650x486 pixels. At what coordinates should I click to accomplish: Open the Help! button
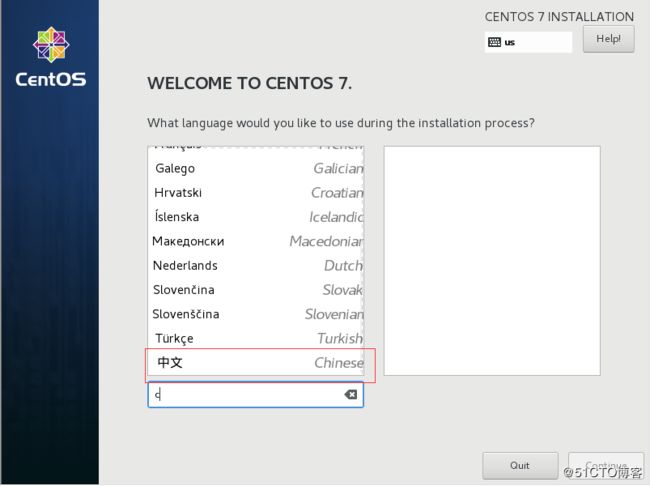[608, 39]
